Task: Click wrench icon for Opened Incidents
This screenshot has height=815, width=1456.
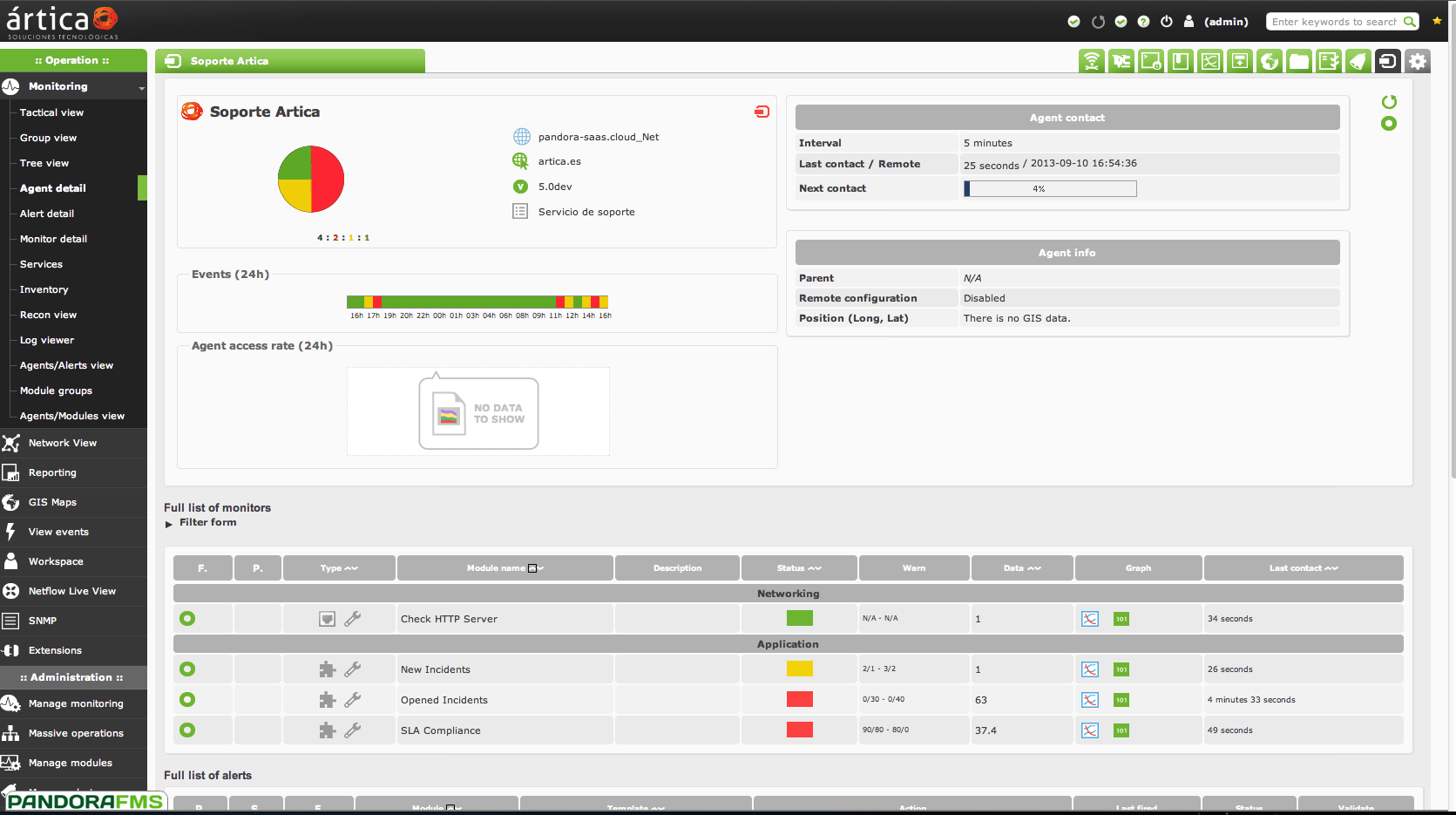Action: point(352,700)
